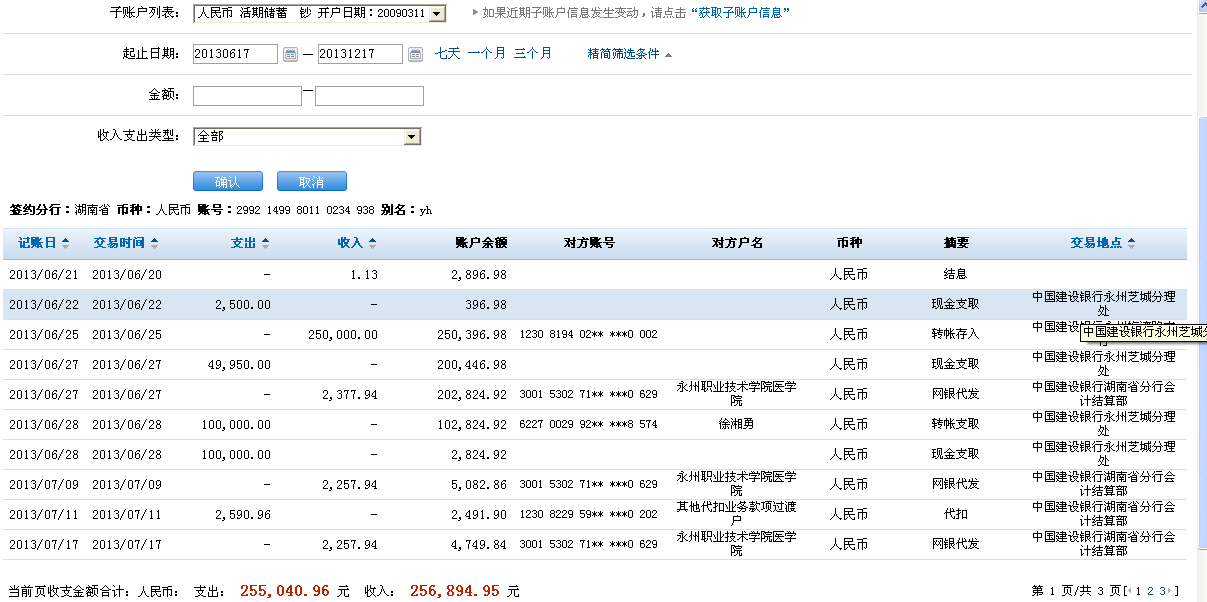This screenshot has height=602, width=1207.
Task: Click the start date field showing 20130617
Action: click(x=235, y=54)
